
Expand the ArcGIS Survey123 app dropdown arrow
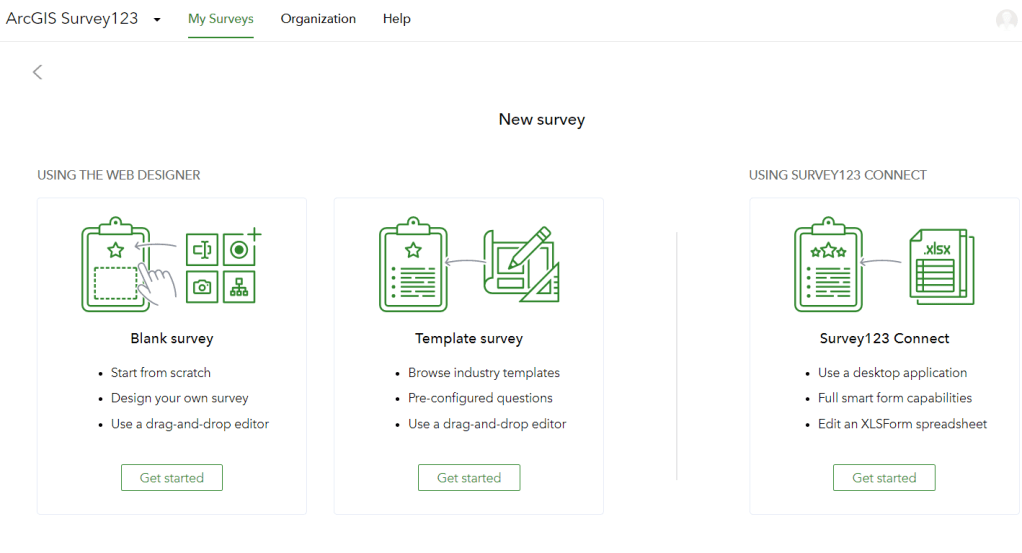(x=157, y=20)
